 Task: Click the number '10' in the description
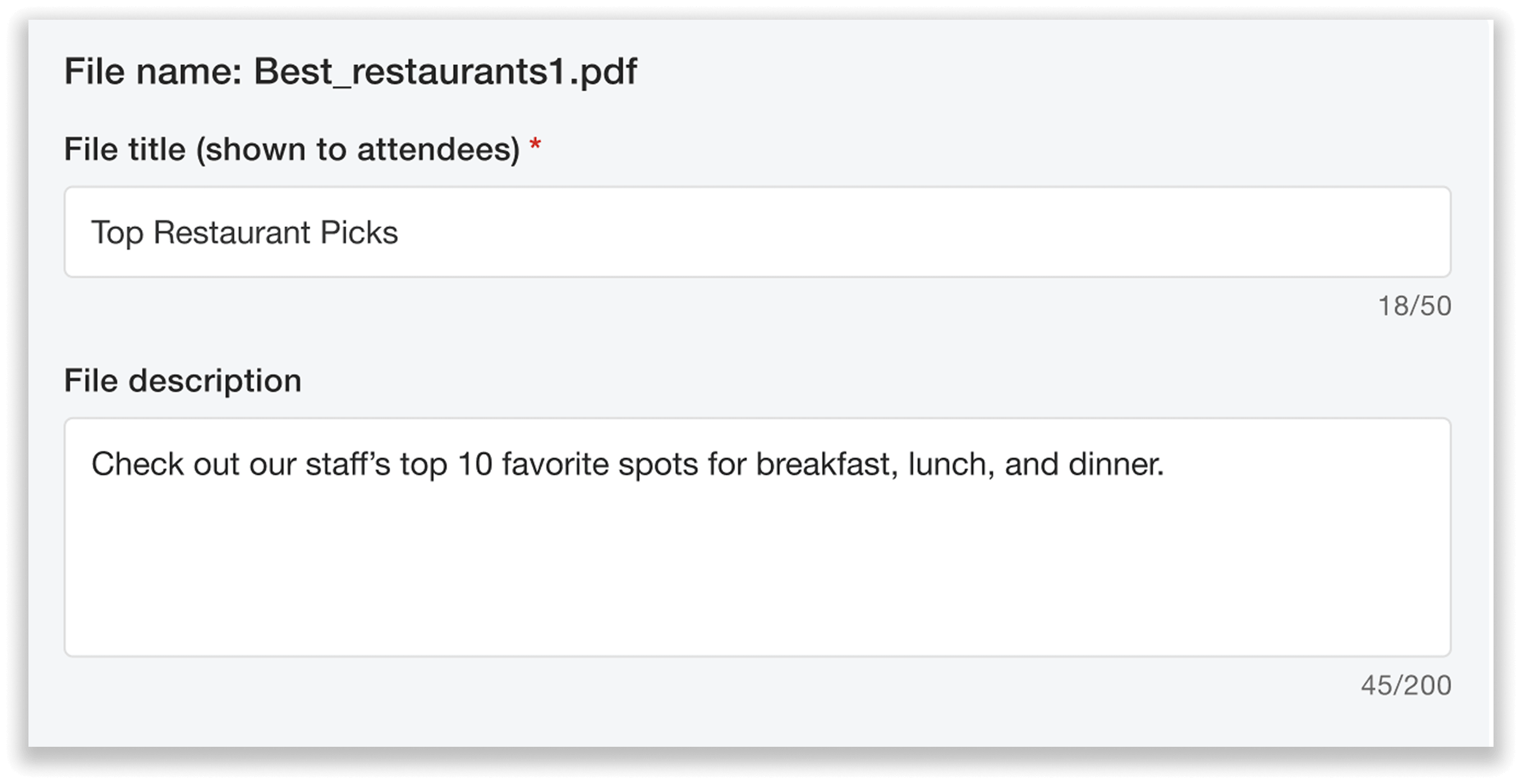[x=475, y=464]
